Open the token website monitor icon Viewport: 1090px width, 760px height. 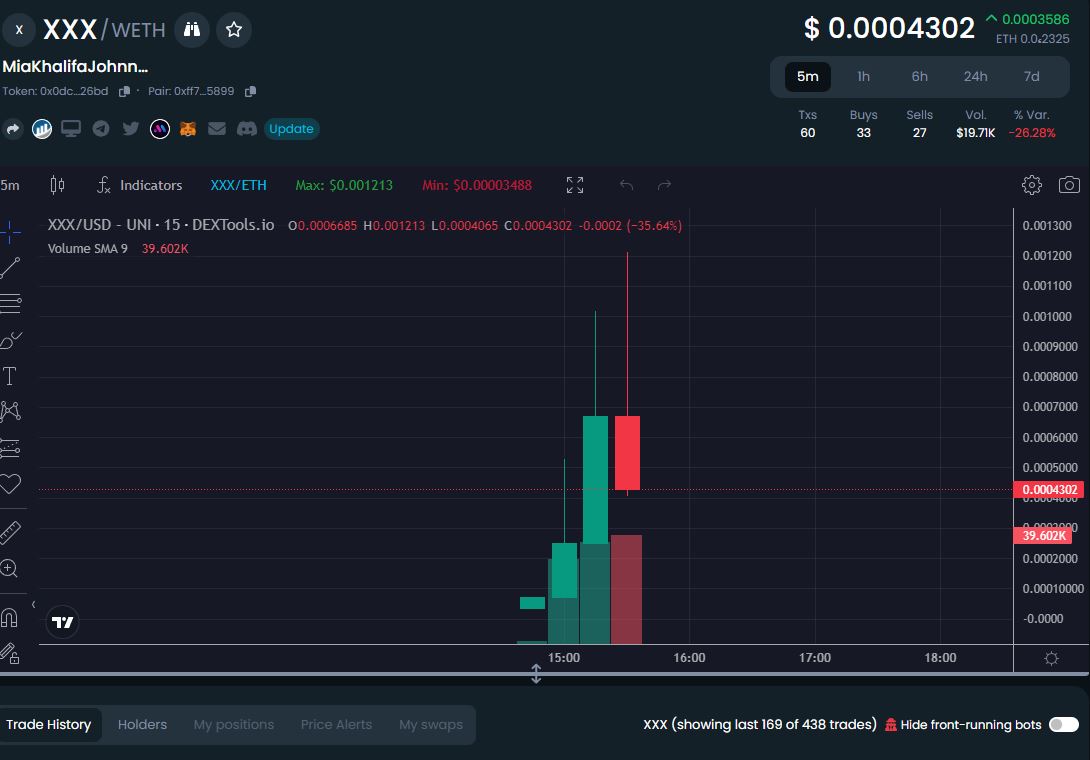[x=71, y=129]
